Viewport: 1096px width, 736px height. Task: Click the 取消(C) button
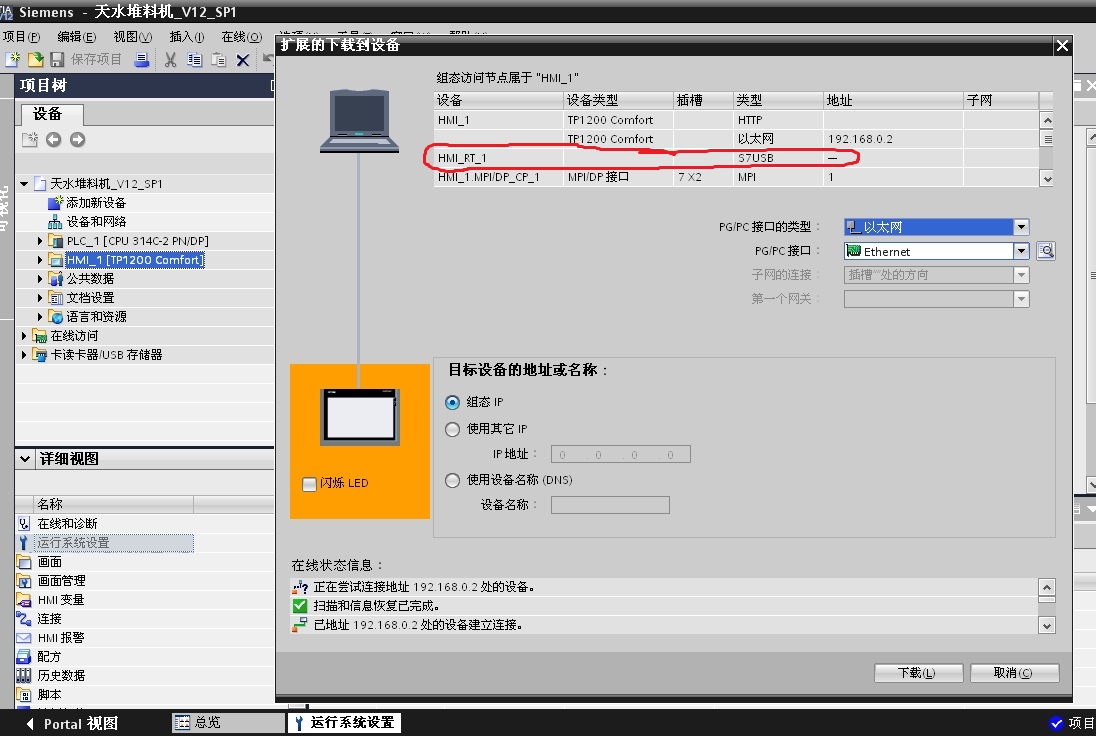[x=1014, y=672]
